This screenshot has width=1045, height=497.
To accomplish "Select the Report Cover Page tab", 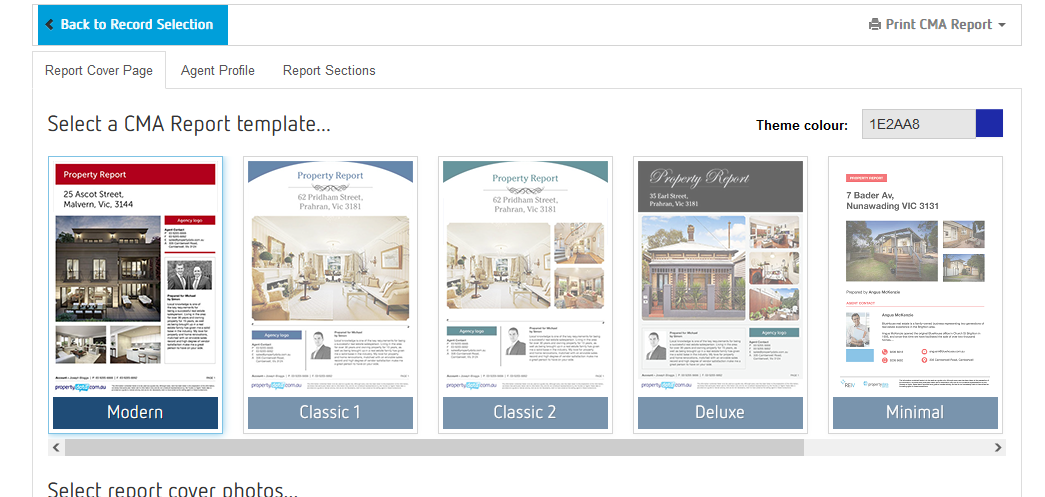I will (99, 70).
